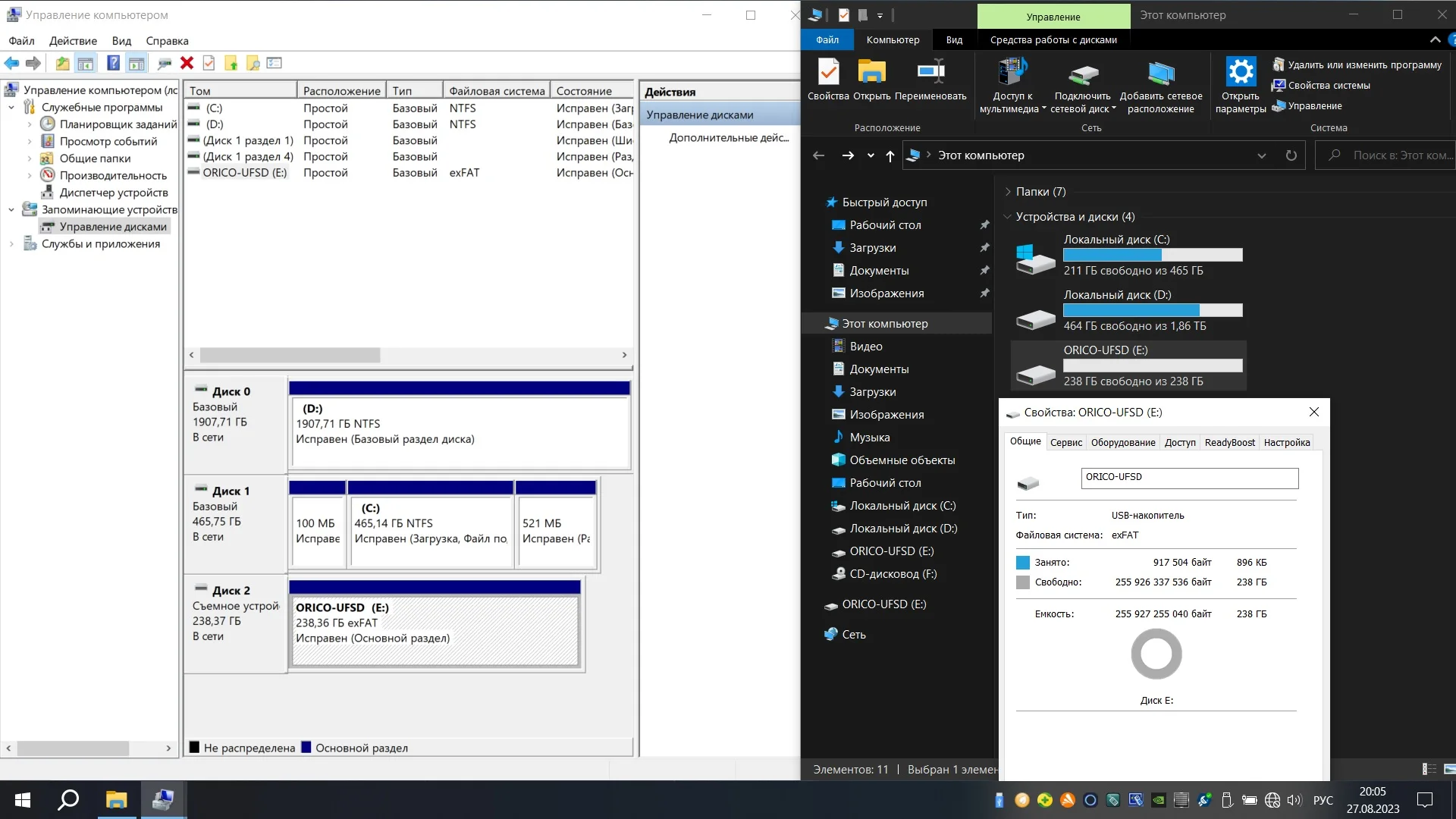Click the volume list horizontal scrollbar
The width and height of the screenshot is (1456, 819).
pos(290,355)
